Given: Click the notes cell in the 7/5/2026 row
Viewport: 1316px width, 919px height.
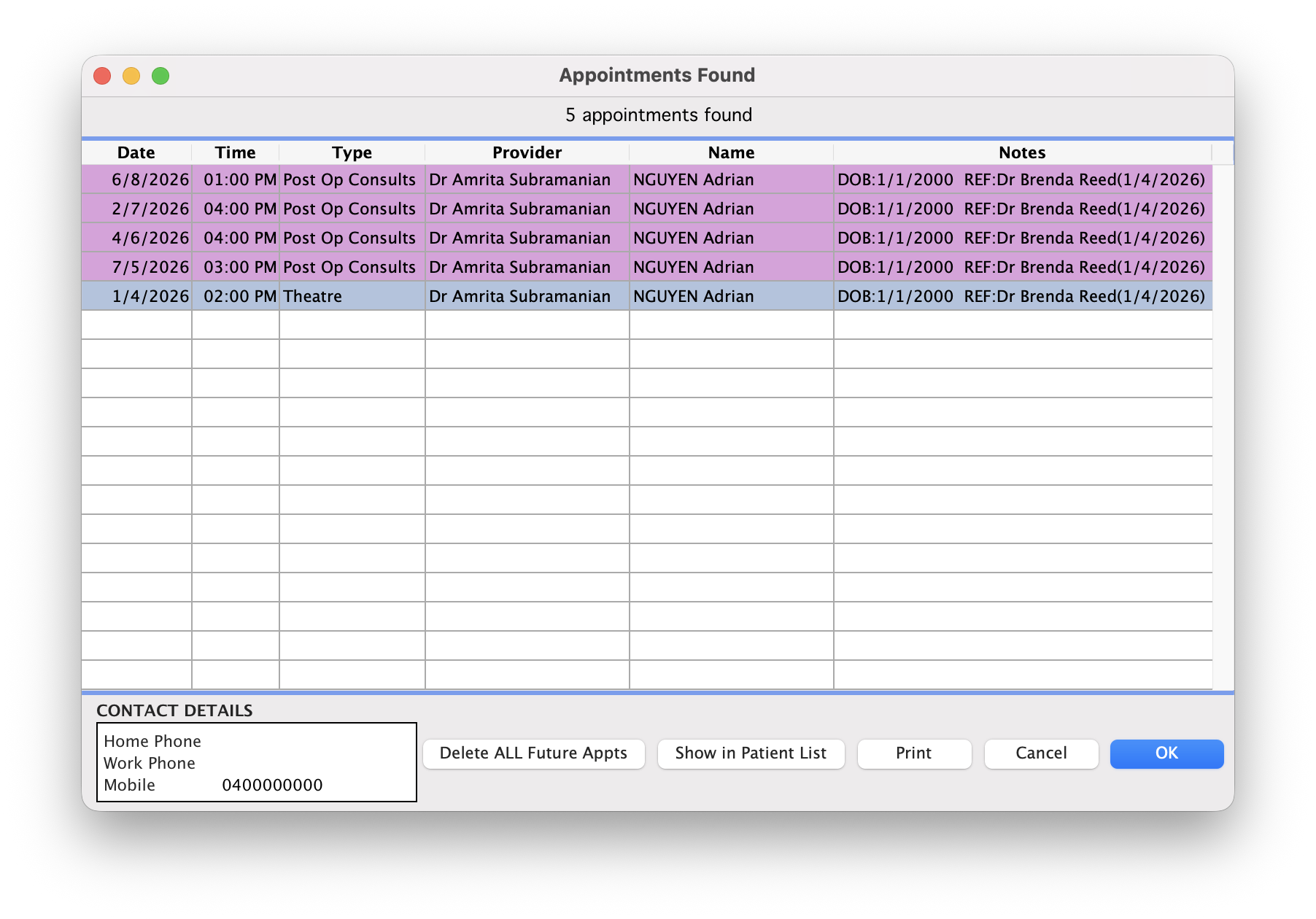Looking at the screenshot, I should point(1023,267).
